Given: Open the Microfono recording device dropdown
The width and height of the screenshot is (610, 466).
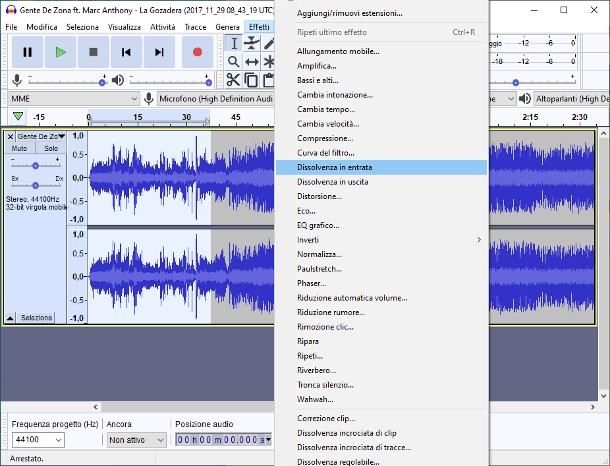Looking at the screenshot, I should tap(216, 99).
